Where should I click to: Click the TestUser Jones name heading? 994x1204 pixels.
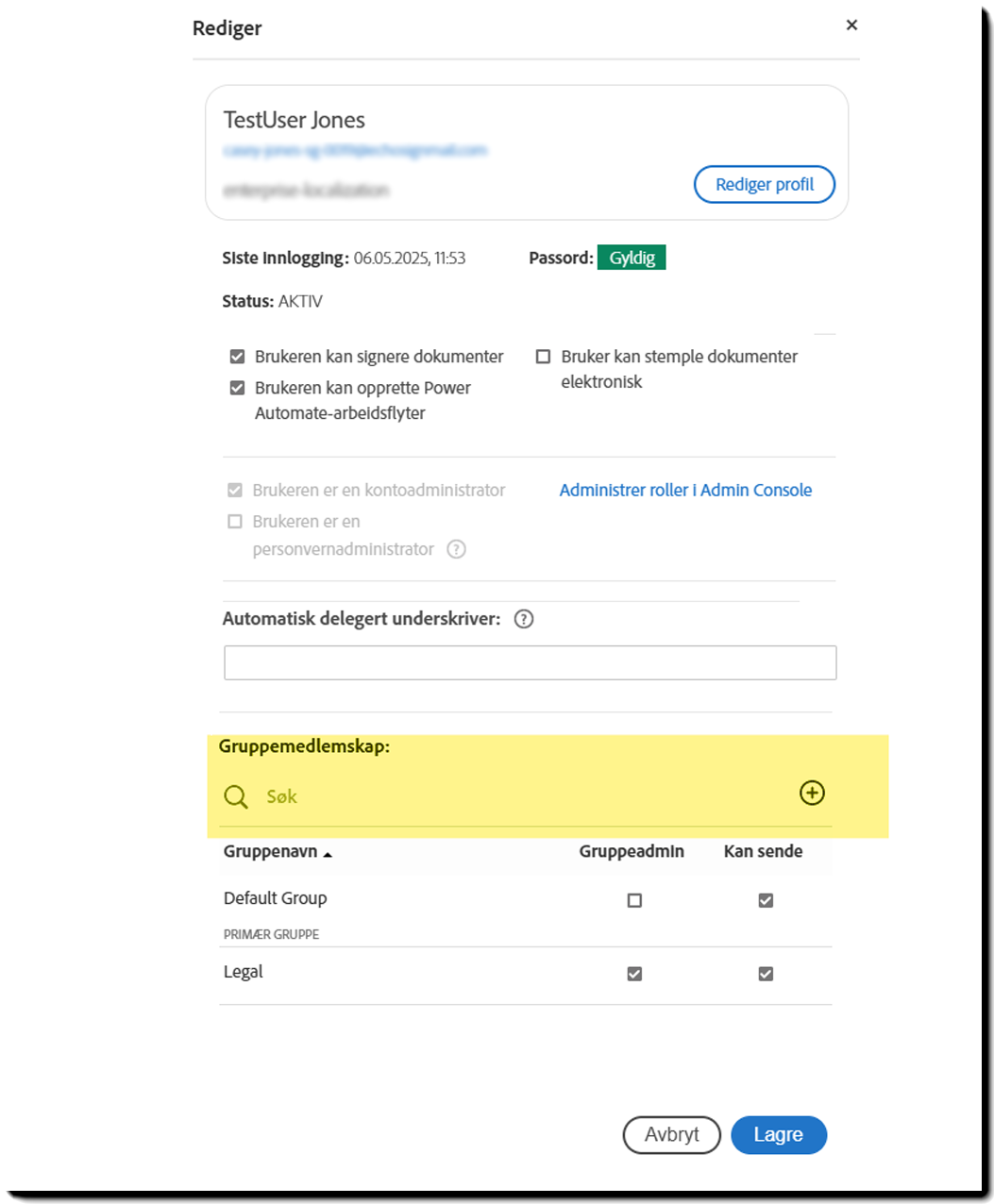point(294,120)
